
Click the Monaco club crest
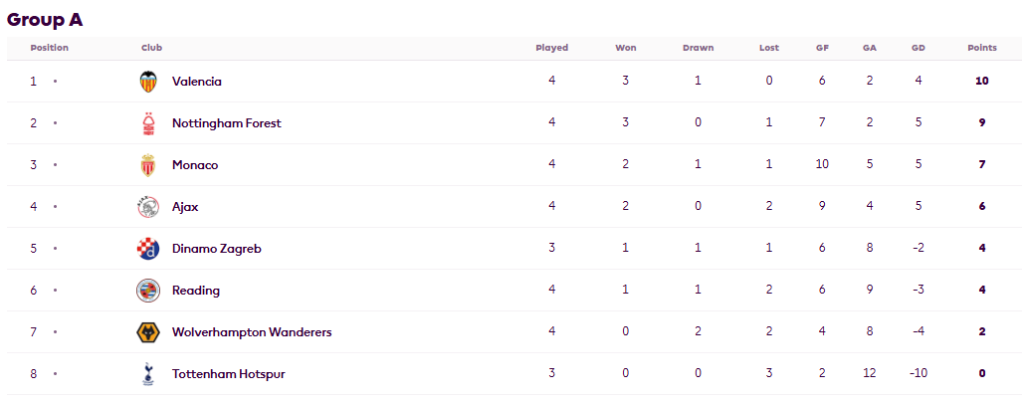pyautogui.click(x=148, y=165)
